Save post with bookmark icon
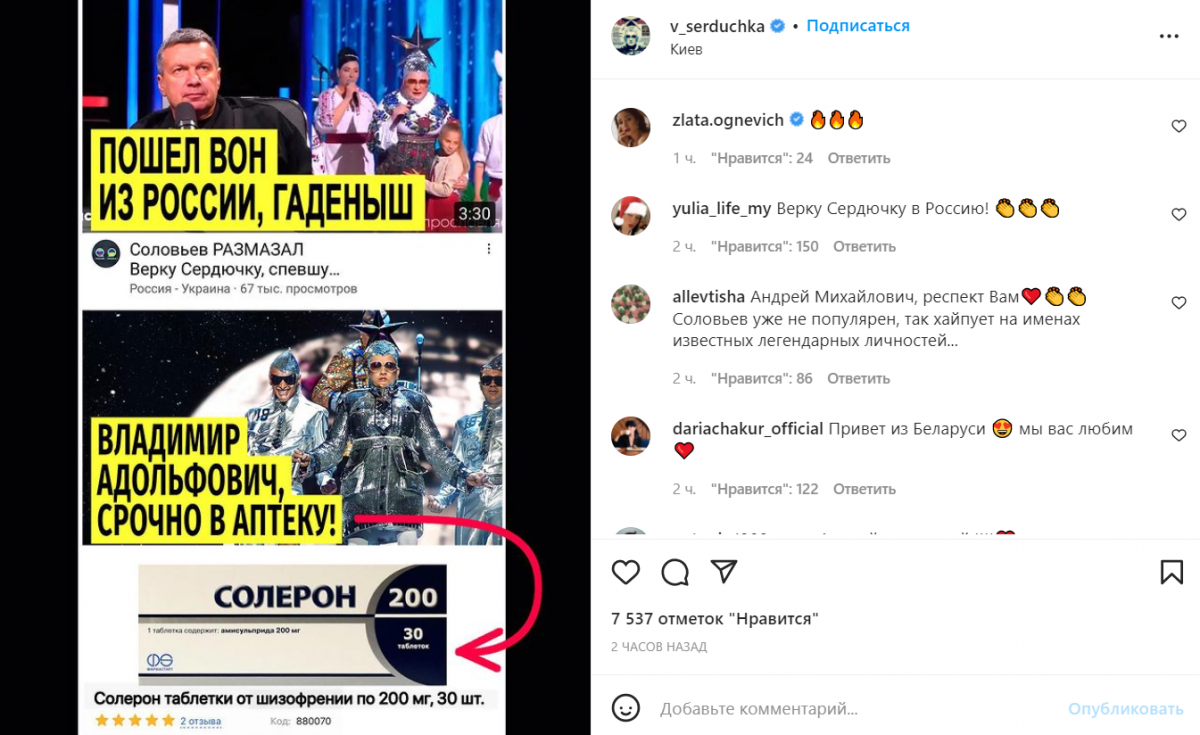This screenshot has width=1200, height=735. point(1172,572)
